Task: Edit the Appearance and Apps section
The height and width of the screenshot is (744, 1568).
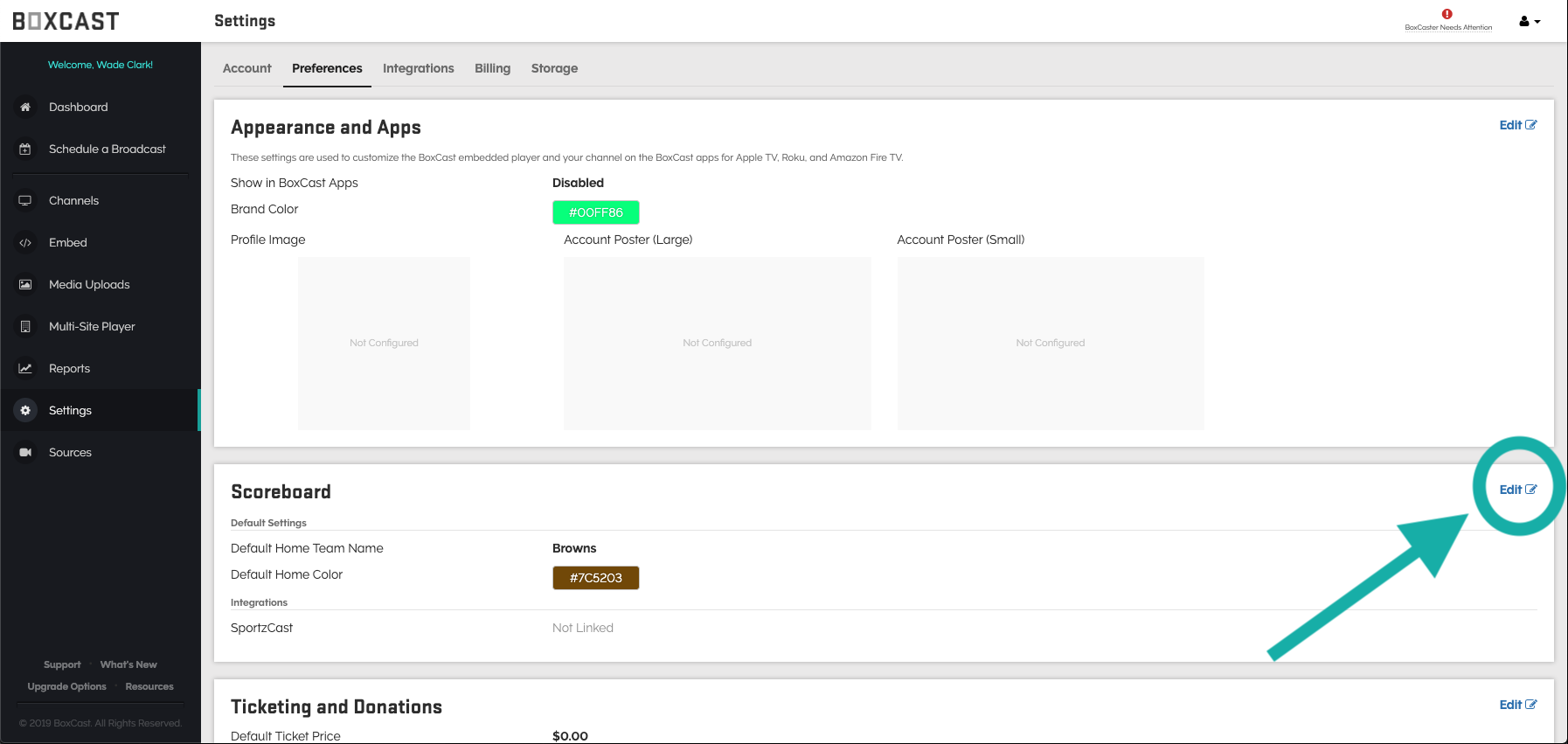Action: tap(1517, 125)
